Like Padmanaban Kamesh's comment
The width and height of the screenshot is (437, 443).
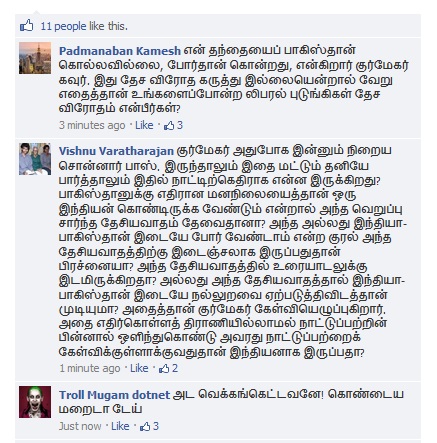pos(144,125)
